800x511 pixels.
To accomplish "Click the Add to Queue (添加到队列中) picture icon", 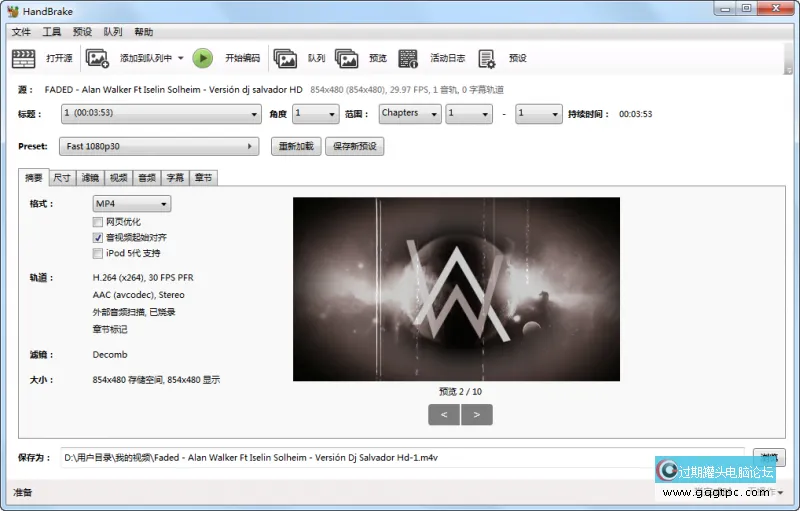I will pyautogui.click(x=97, y=58).
